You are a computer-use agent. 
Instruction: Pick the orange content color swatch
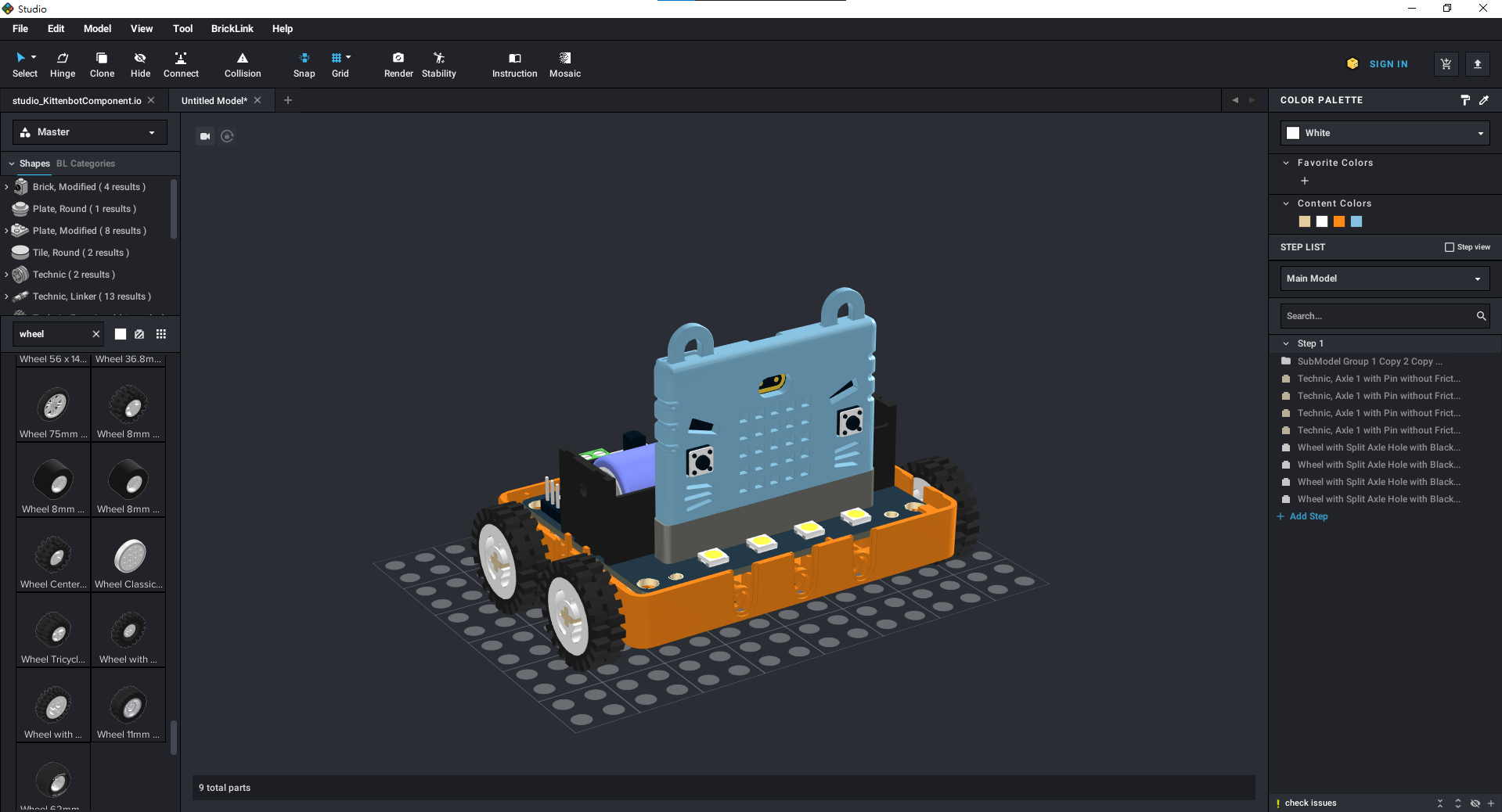point(1339,222)
